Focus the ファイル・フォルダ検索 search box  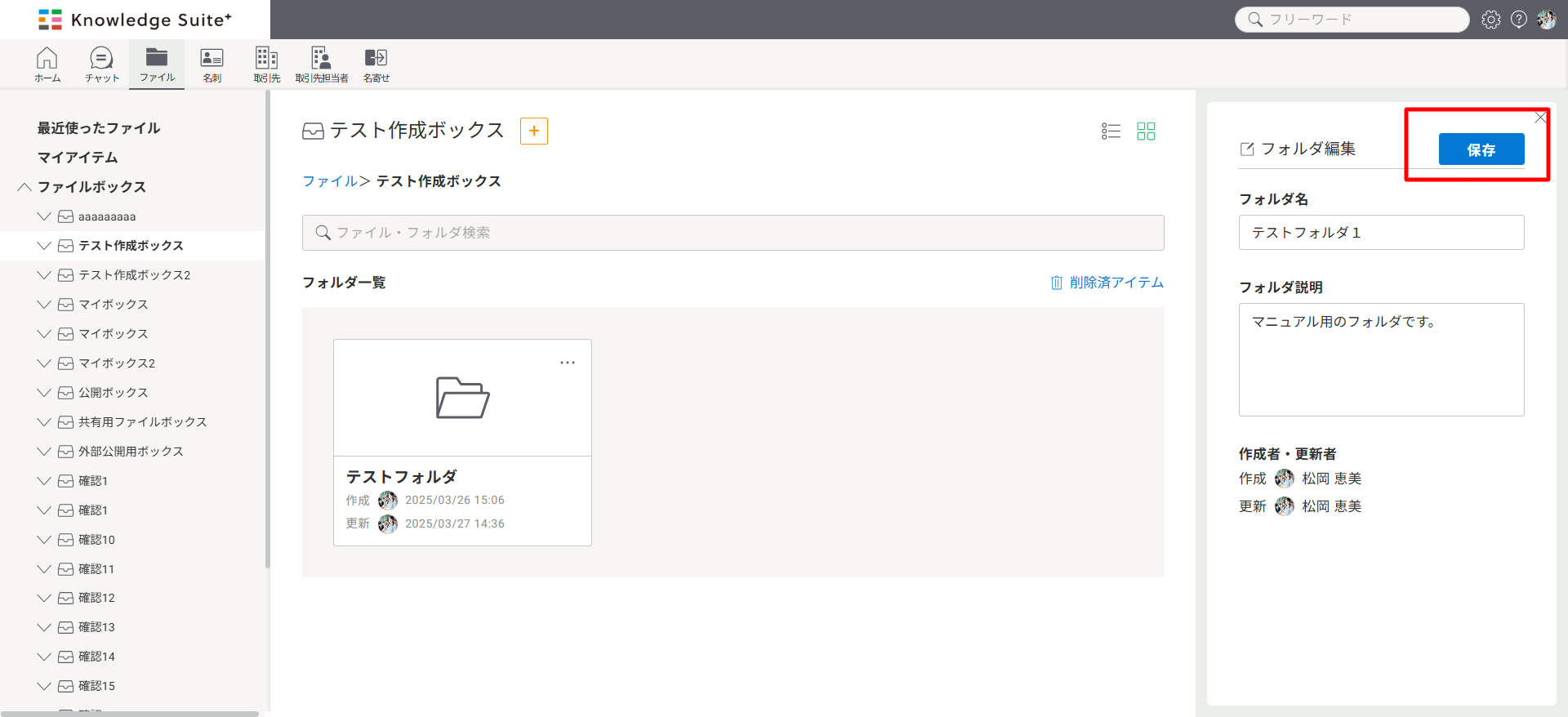coord(733,233)
